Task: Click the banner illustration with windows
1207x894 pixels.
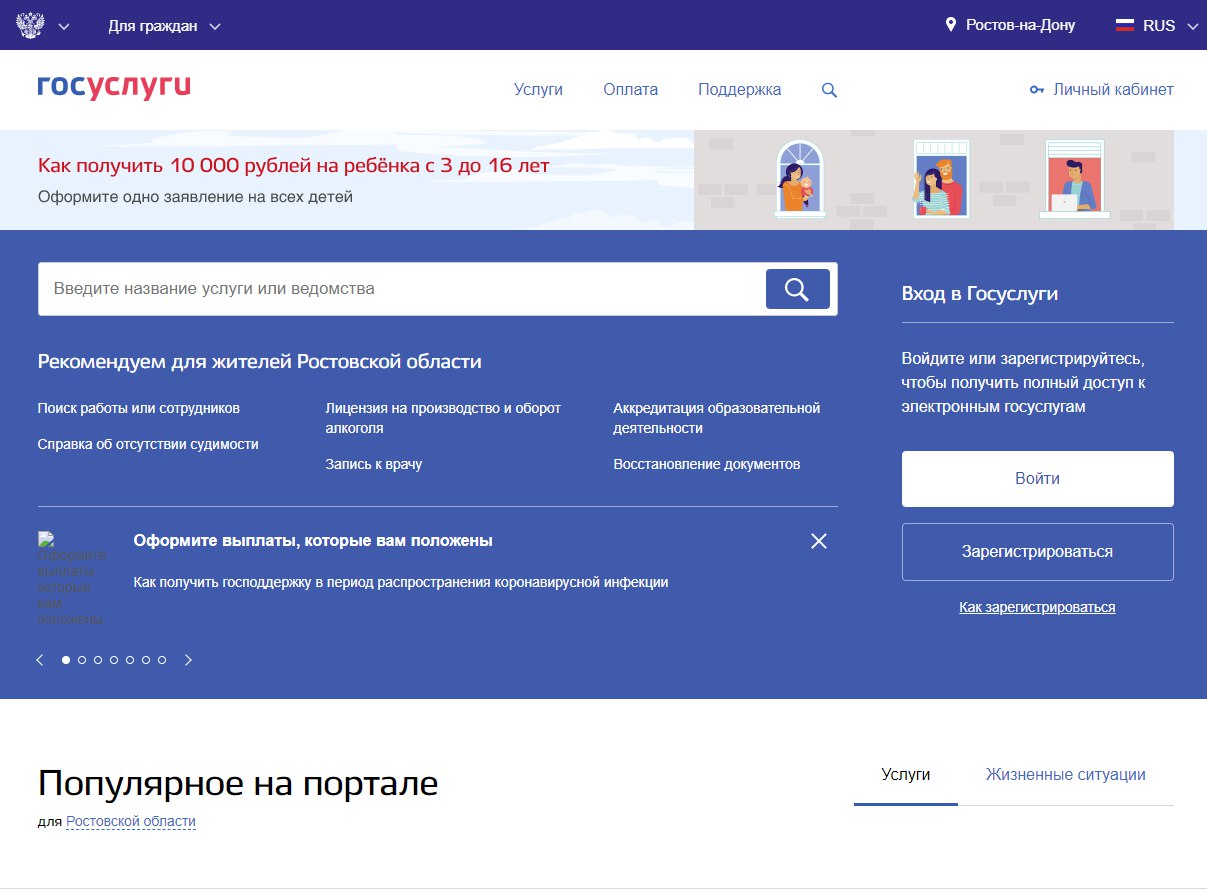Action: point(934,180)
